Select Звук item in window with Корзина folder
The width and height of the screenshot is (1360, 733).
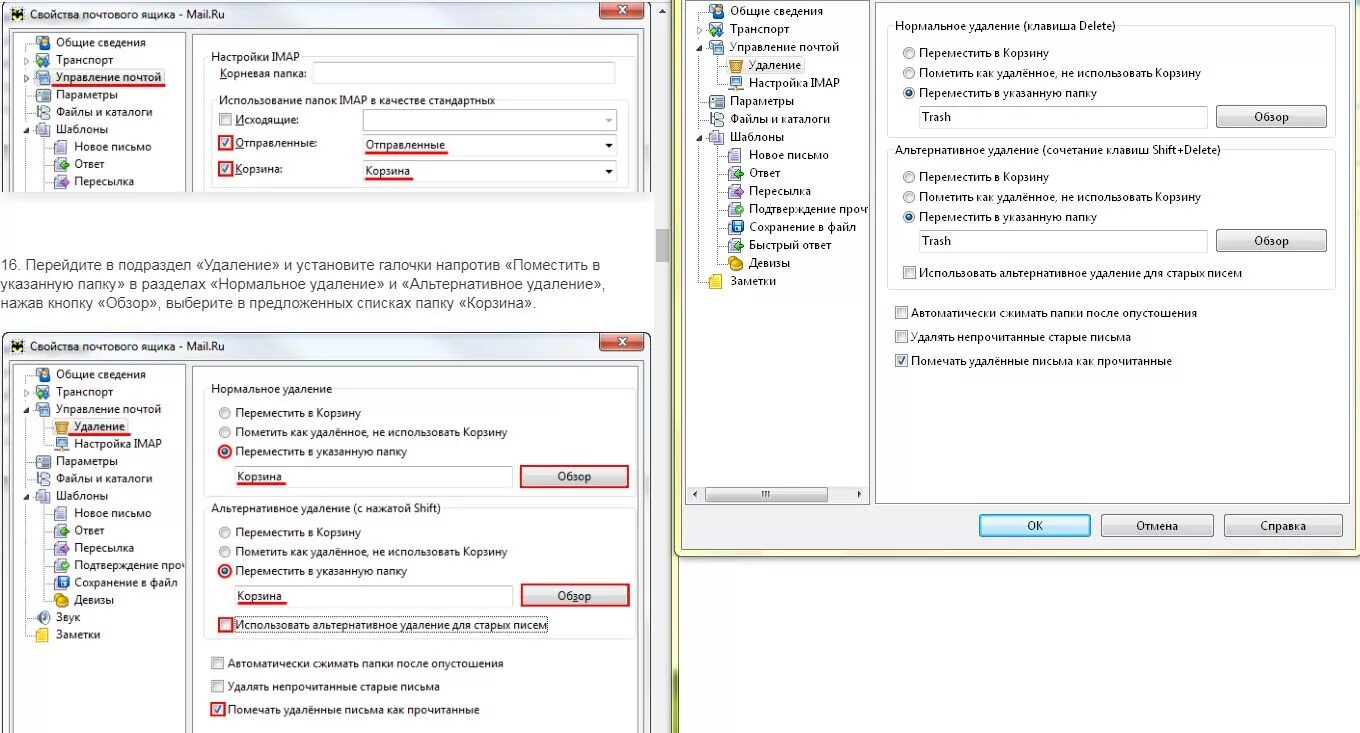(68, 617)
